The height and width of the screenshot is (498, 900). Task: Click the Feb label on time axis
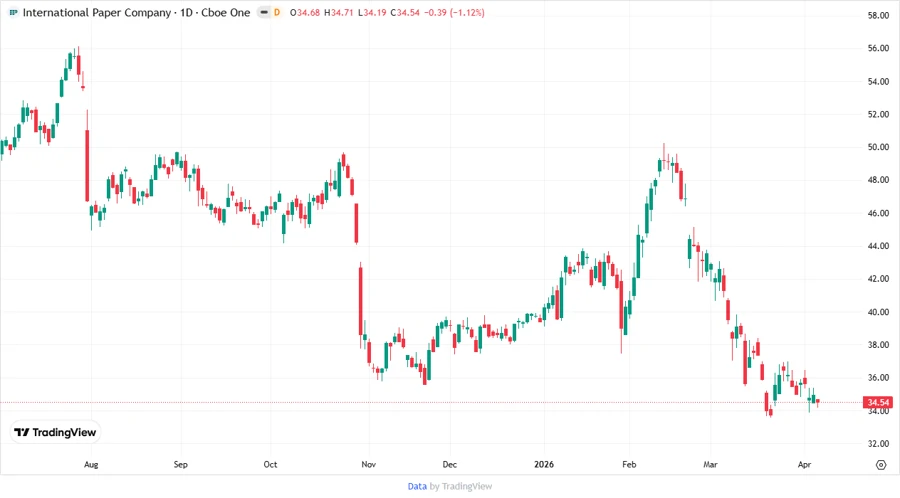(x=629, y=464)
